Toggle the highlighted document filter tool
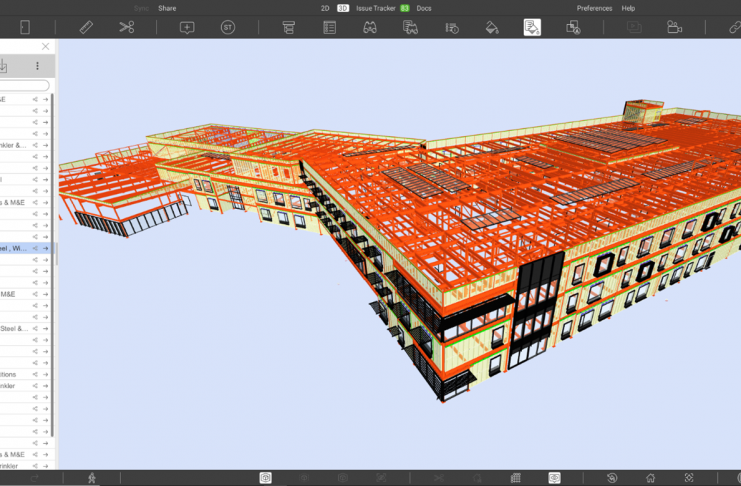This screenshot has width=741, height=486. click(x=532, y=27)
